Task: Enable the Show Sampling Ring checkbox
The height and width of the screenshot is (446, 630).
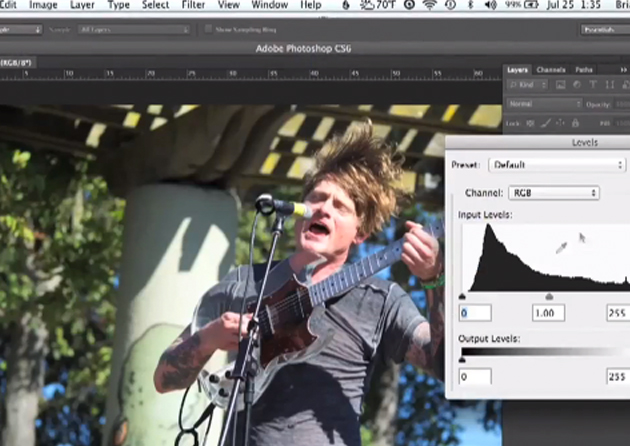Action: click(x=209, y=29)
